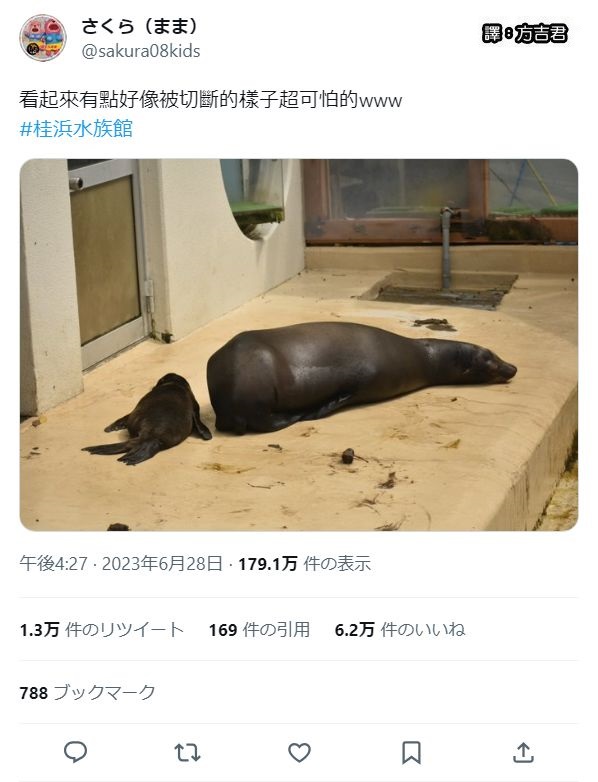Open the @sakura08kids handle link
This screenshot has height=782, width=598.
click(x=141, y=51)
